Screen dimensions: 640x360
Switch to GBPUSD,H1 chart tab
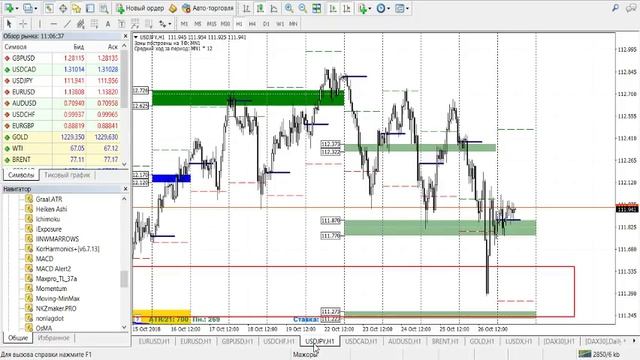237,341
